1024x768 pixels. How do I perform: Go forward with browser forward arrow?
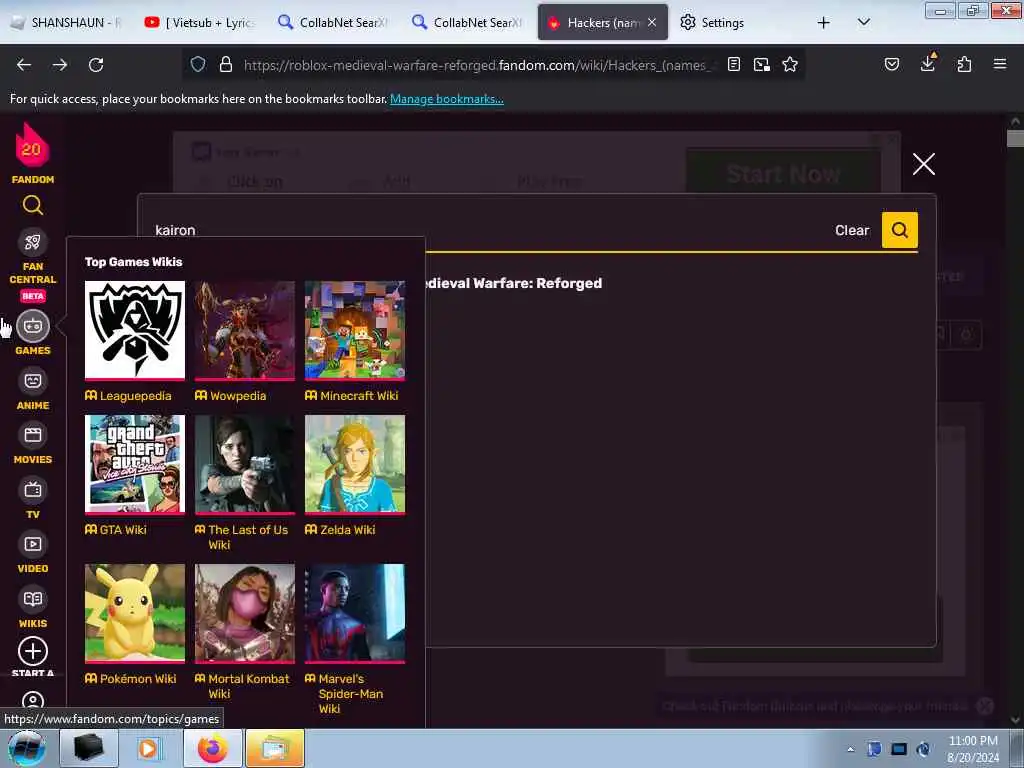(60, 65)
